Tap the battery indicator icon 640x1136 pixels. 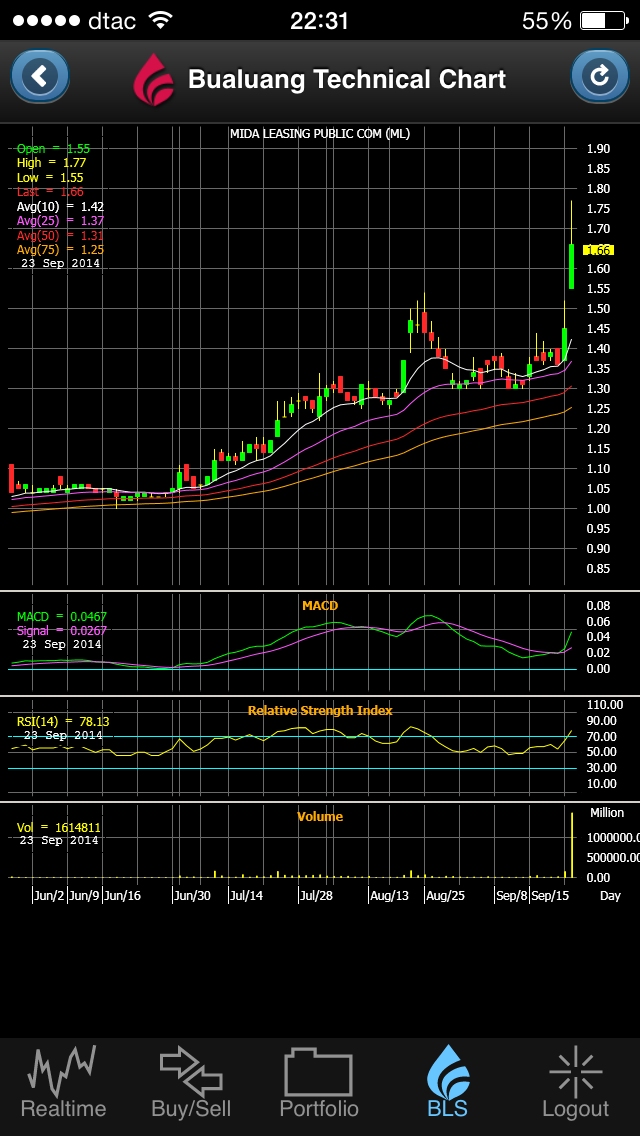pos(604,20)
